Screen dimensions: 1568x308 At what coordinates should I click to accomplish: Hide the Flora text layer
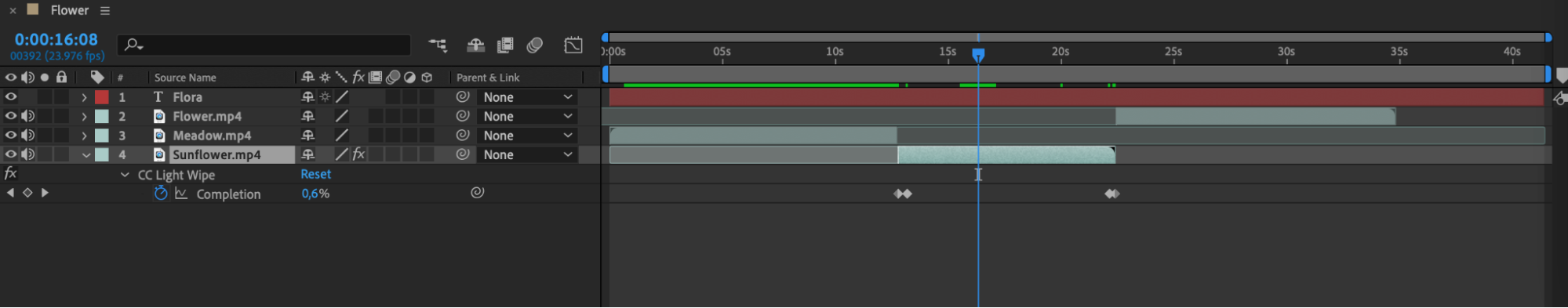click(11, 97)
